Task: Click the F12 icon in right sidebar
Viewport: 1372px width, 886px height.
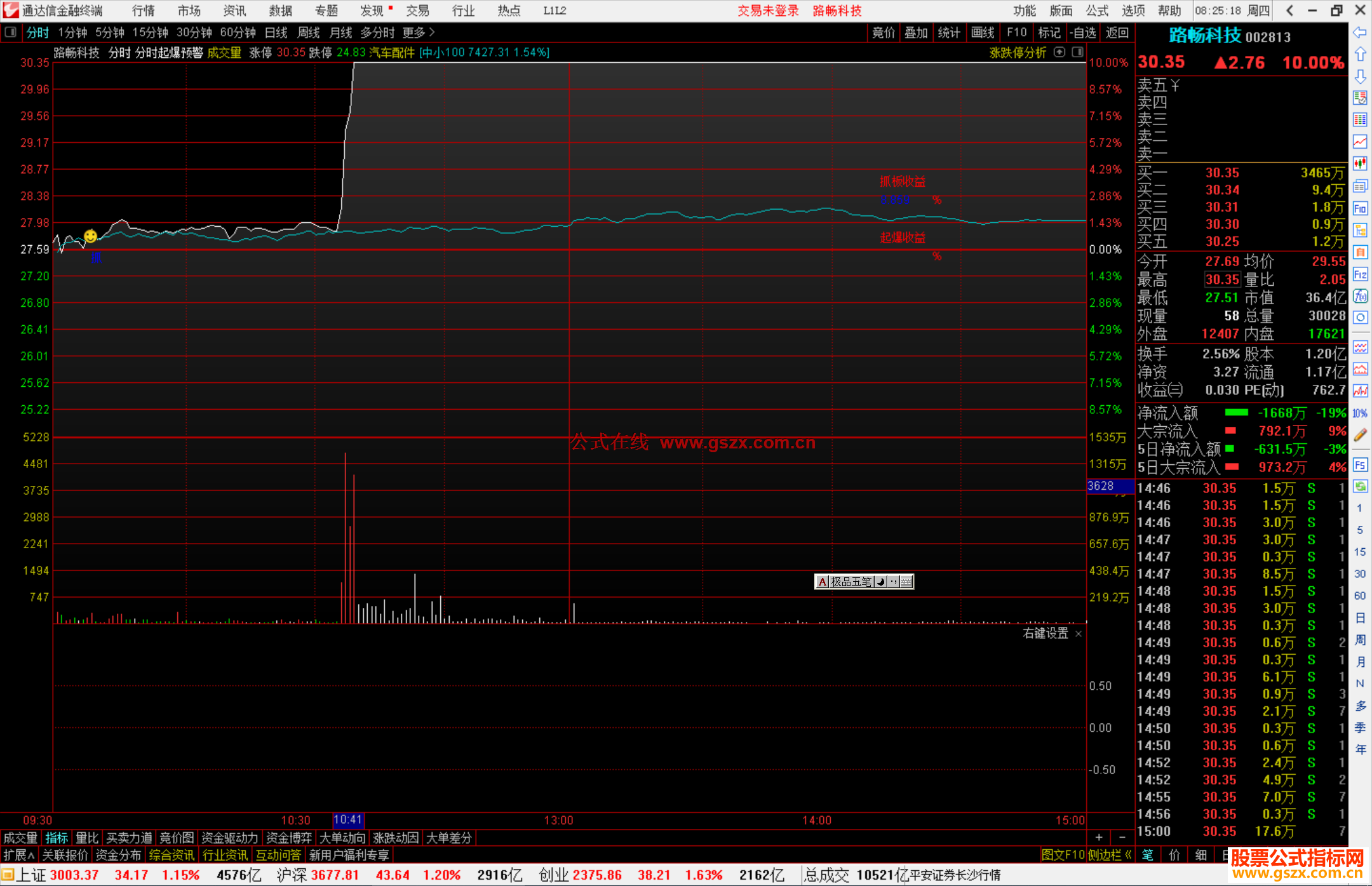Action: click(x=1360, y=274)
